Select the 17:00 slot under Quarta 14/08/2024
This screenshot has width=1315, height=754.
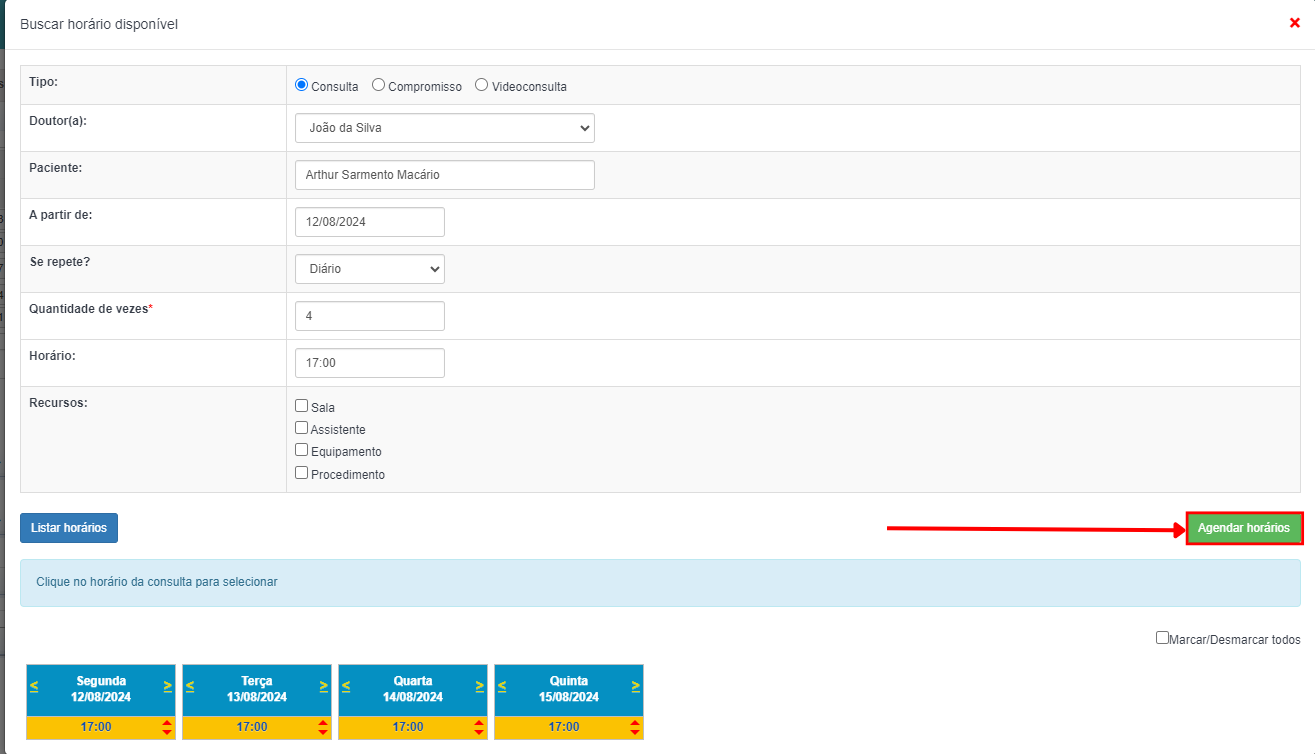pos(408,727)
